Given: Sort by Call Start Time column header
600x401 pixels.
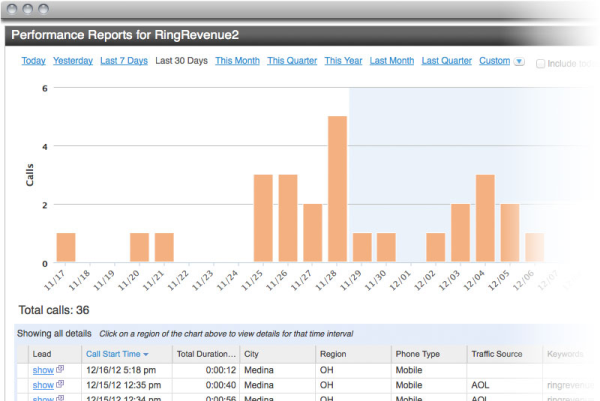Looking at the screenshot, I should coord(113,354).
